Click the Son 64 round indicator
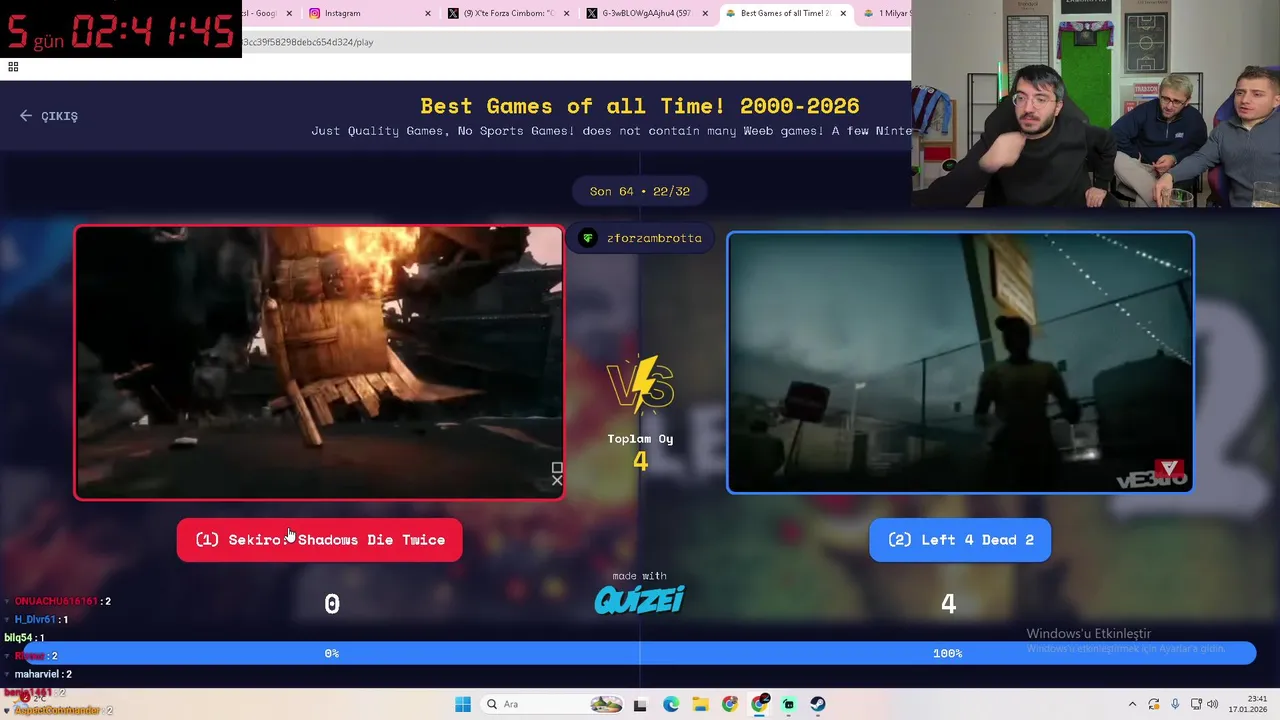The image size is (1280, 720). click(640, 191)
